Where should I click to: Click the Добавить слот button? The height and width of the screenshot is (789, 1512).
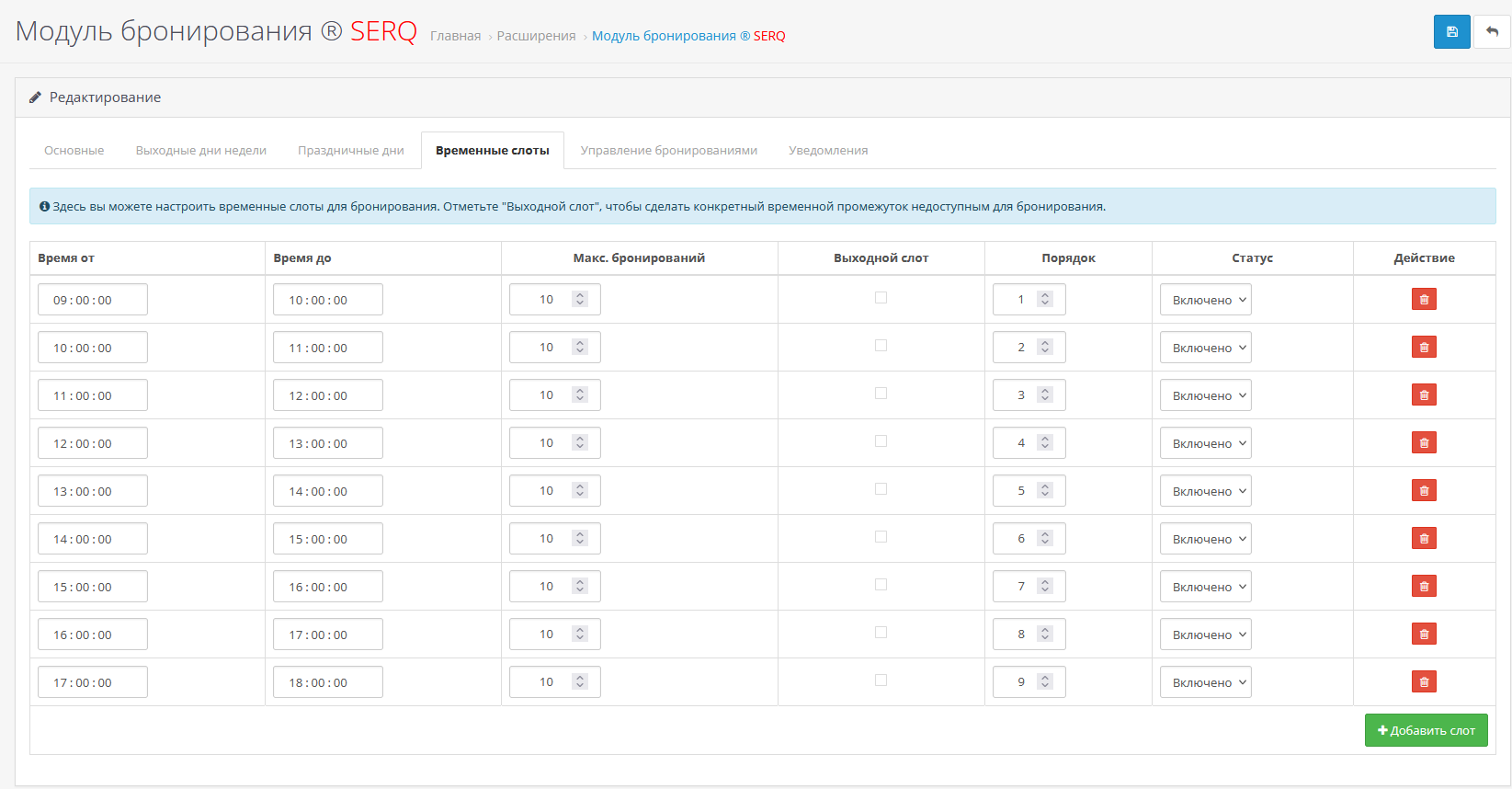pyautogui.click(x=1426, y=730)
